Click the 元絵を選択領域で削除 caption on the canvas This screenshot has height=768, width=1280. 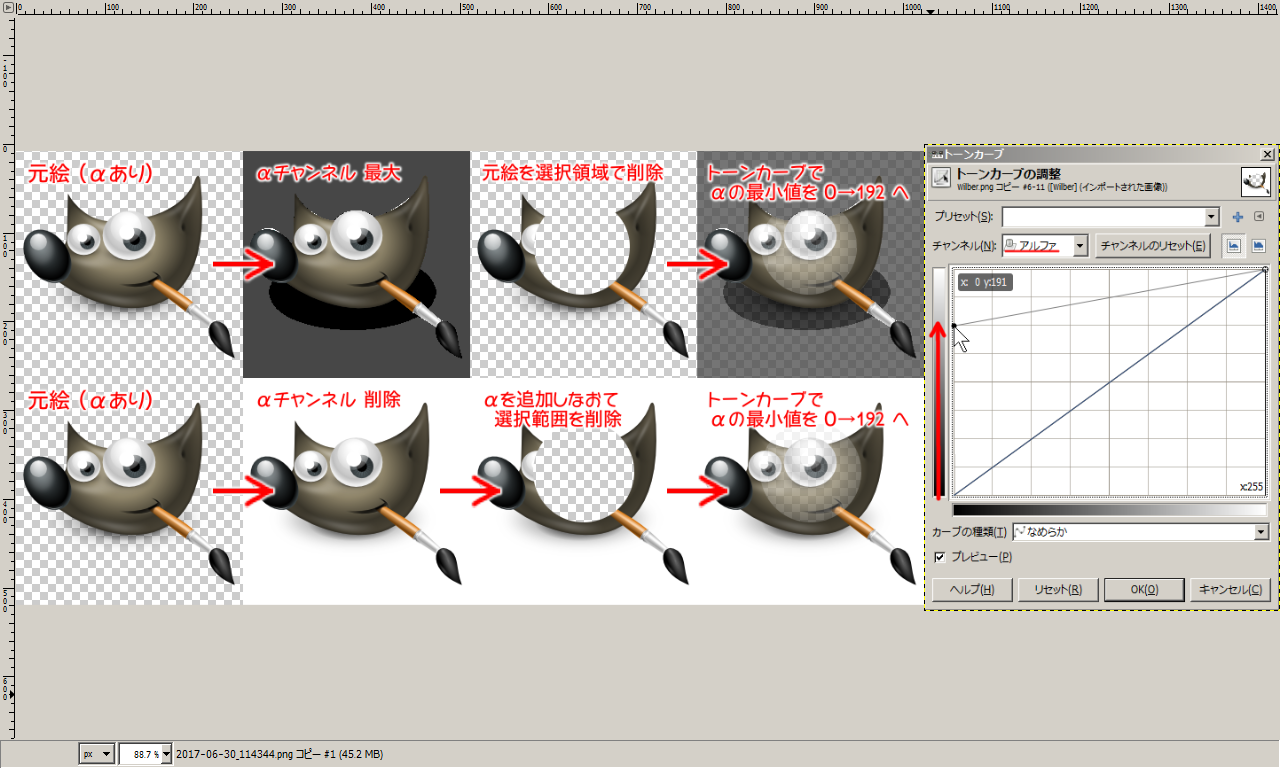(573, 173)
